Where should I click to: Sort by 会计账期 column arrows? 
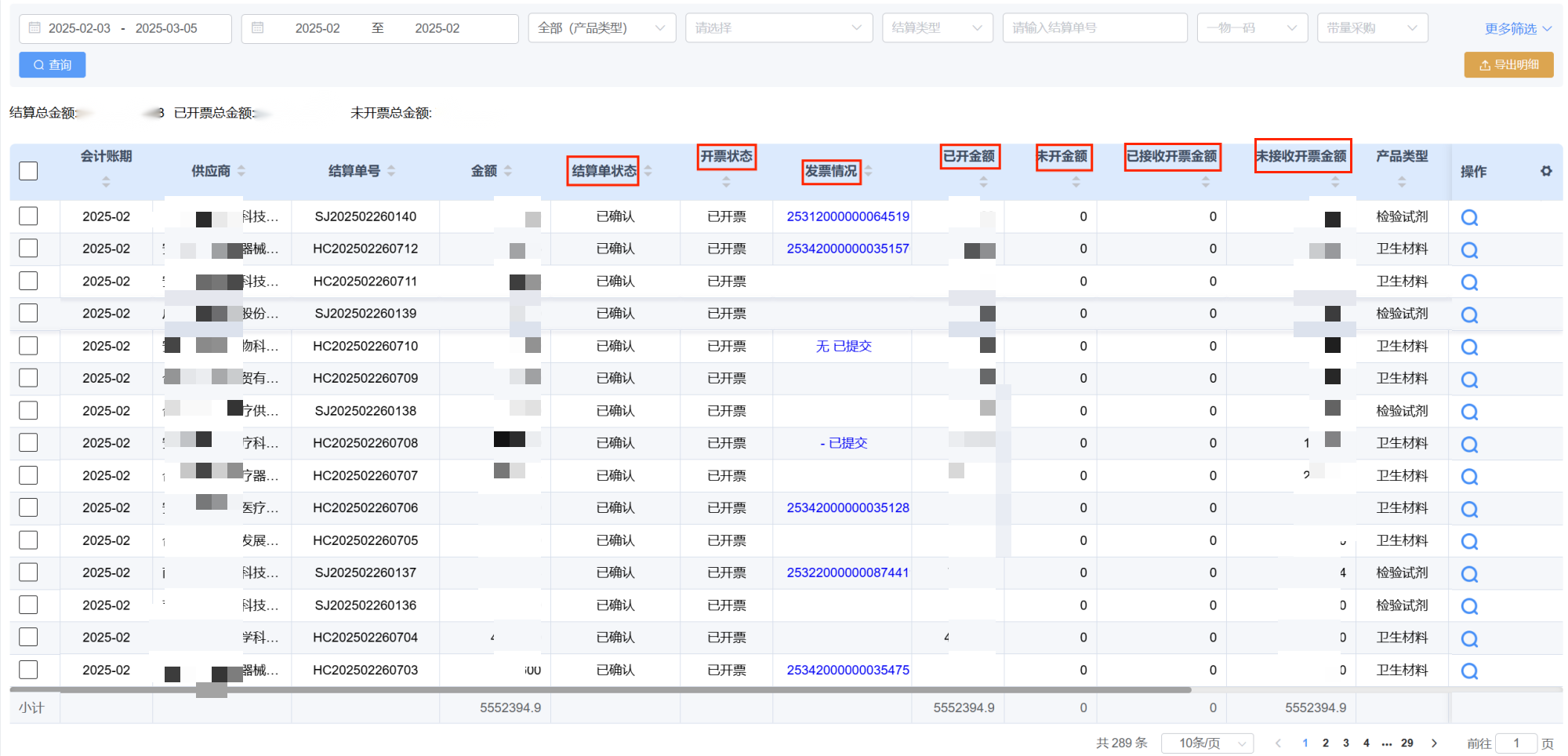click(x=106, y=182)
